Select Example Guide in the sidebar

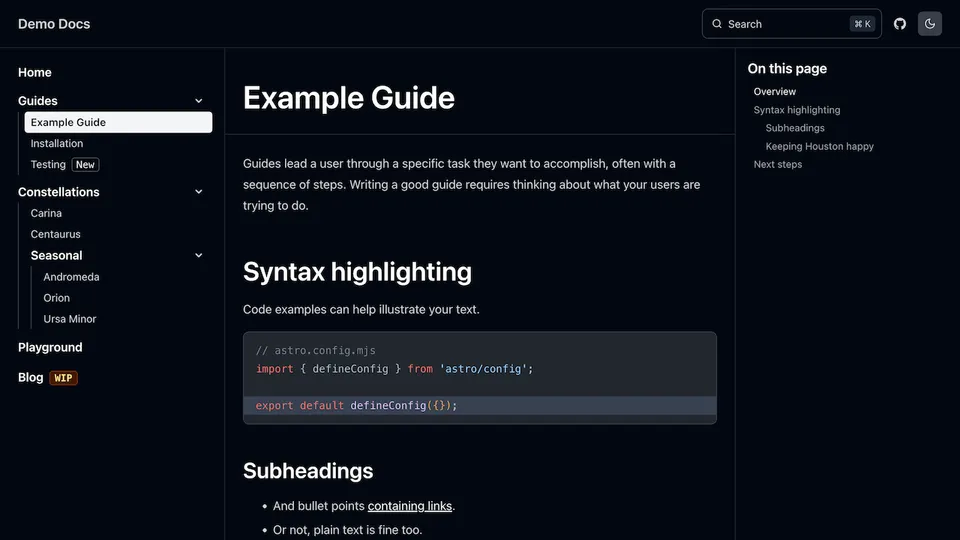point(68,123)
